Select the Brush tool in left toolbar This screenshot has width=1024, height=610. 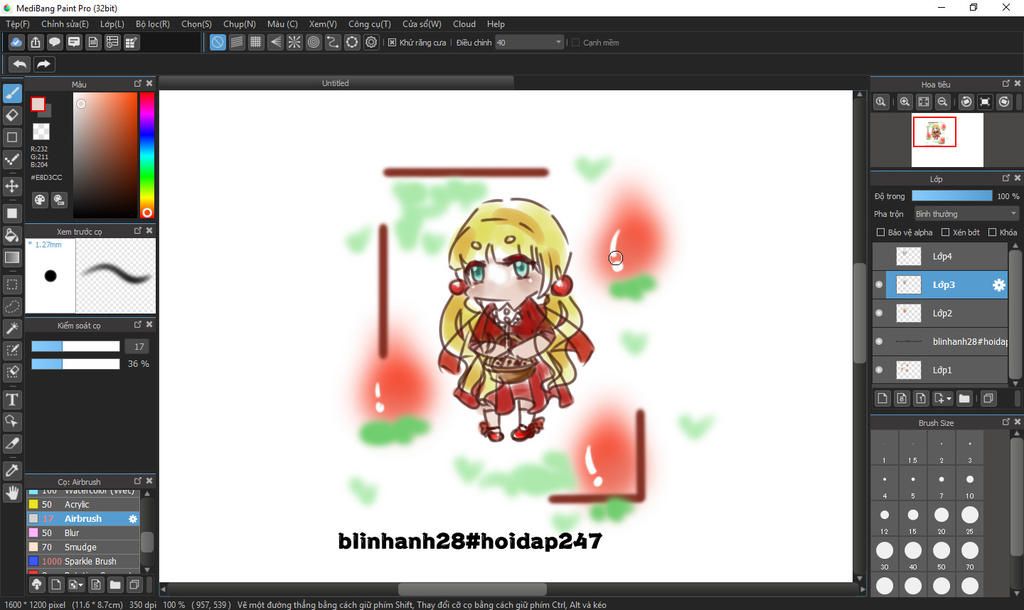[12, 93]
